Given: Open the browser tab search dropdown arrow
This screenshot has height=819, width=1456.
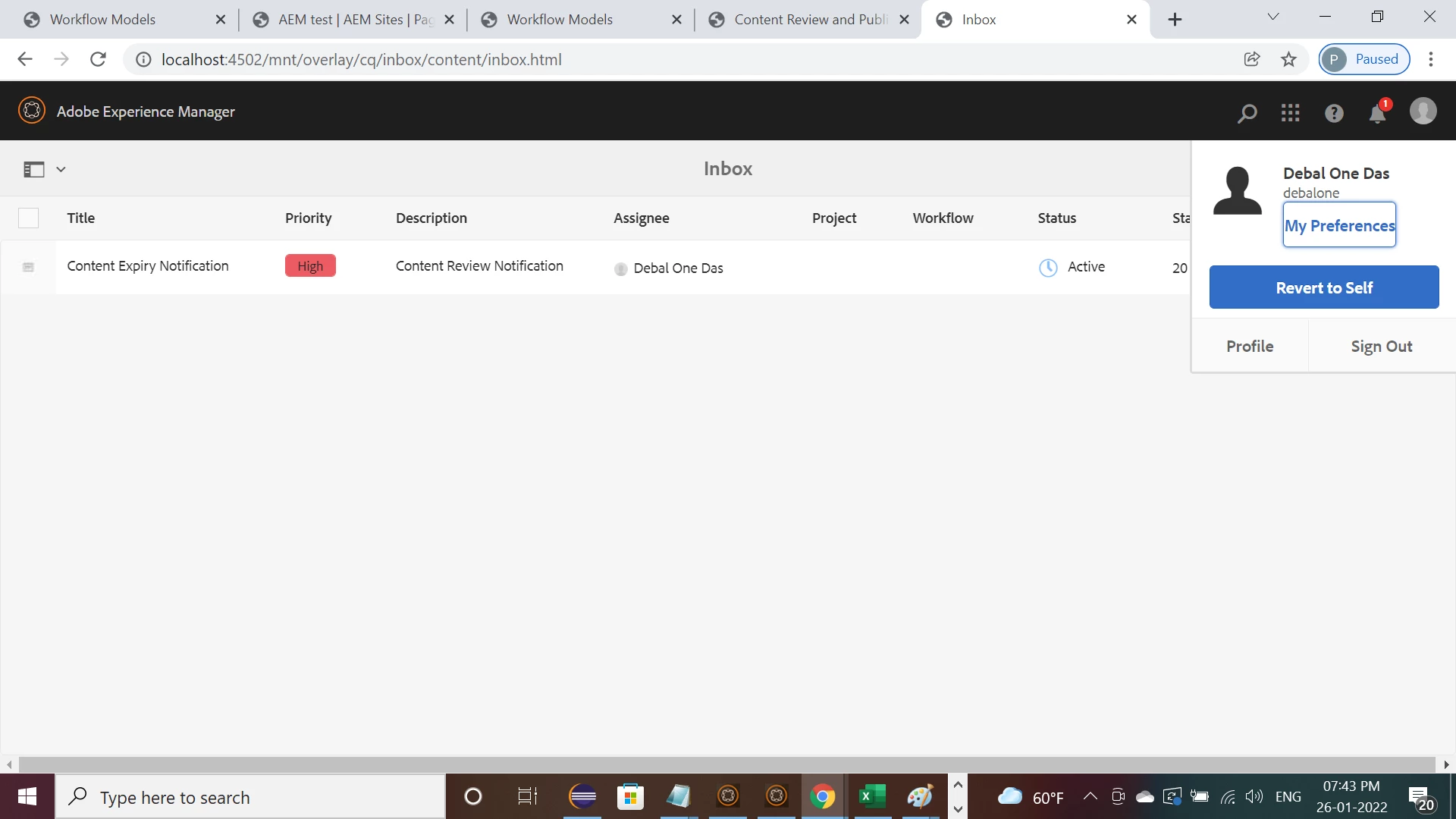Looking at the screenshot, I should coord(1273,17).
